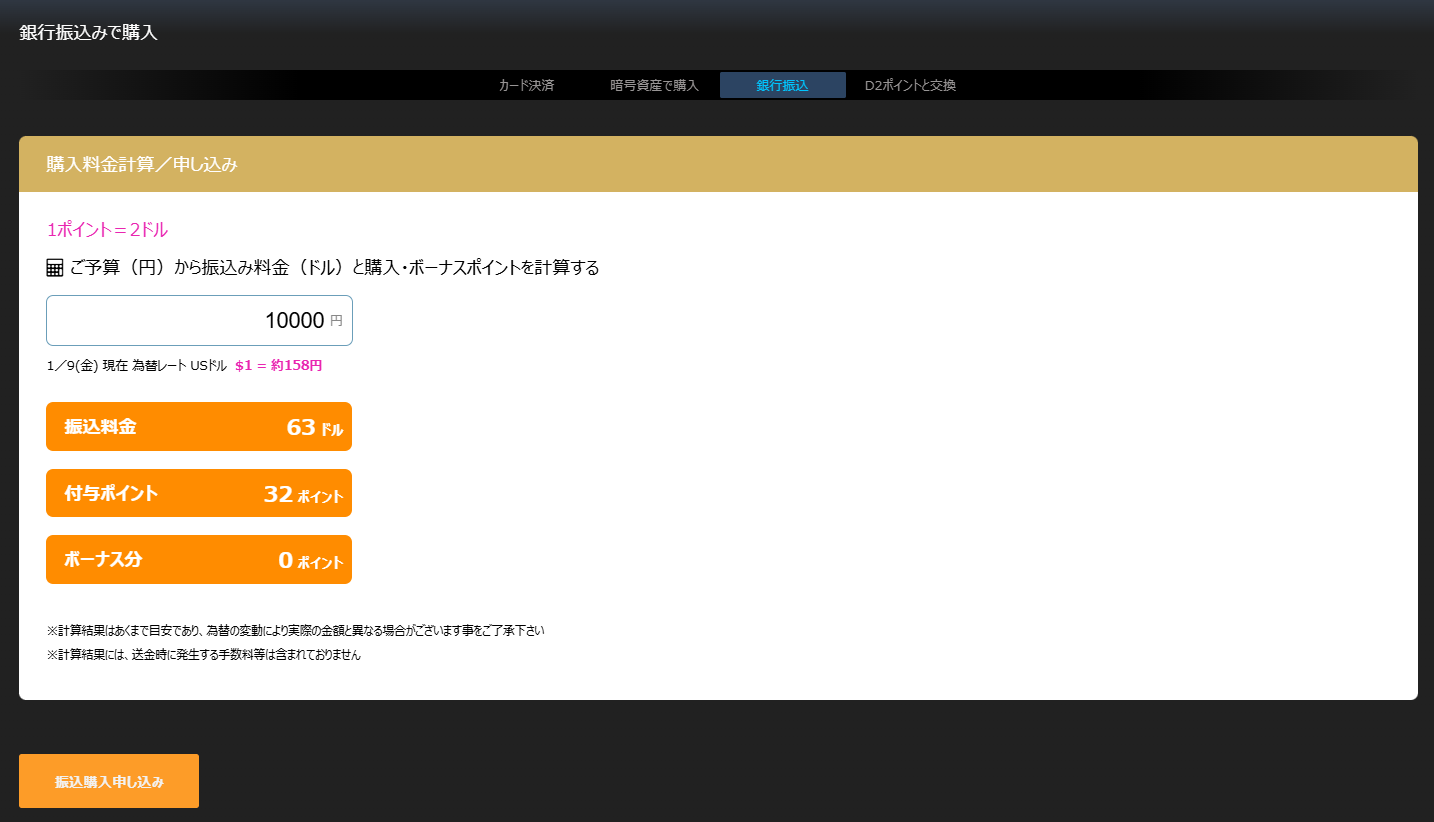1434x822 pixels.
Task: Click the pink 1ポイント＝2ドル text
Action: (107, 229)
